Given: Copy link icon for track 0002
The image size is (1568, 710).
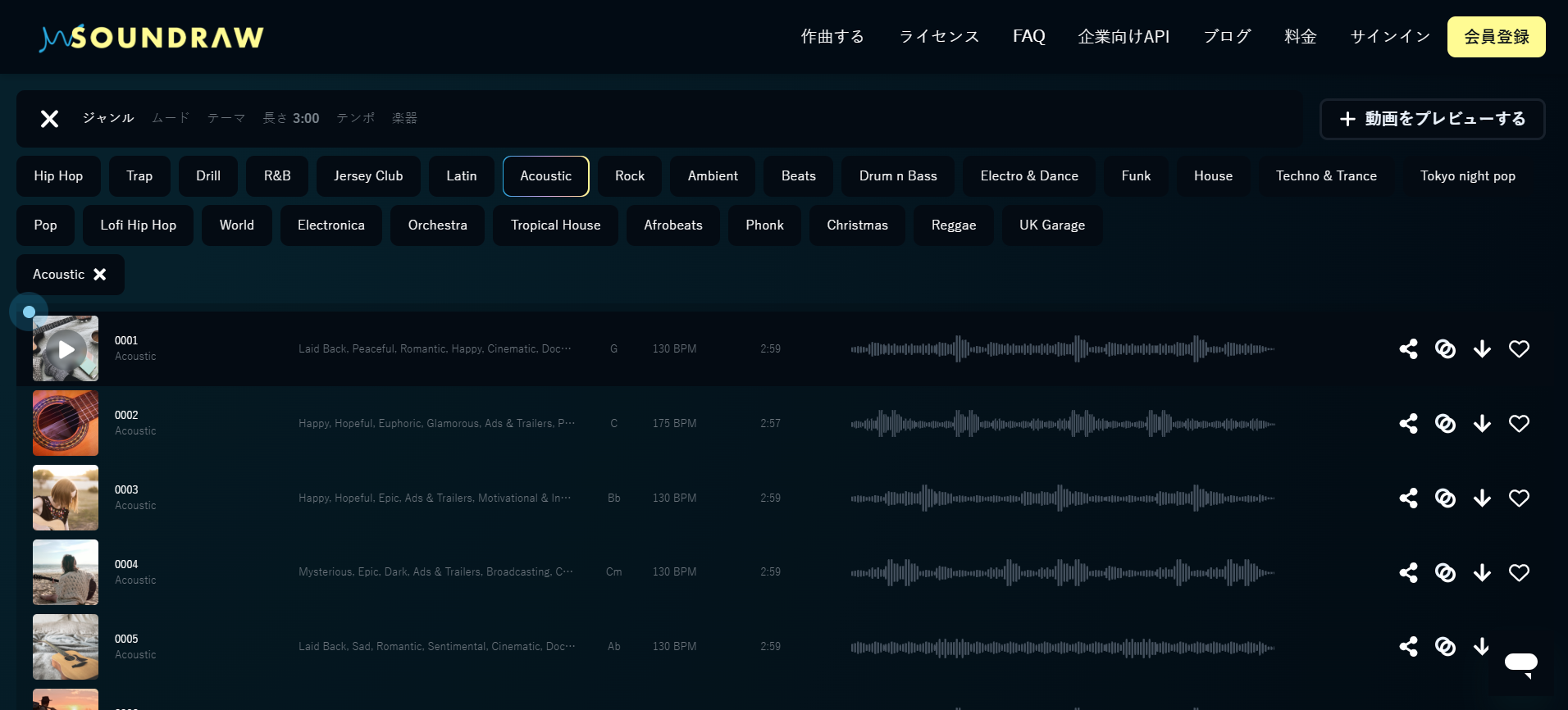Looking at the screenshot, I should (1445, 424).
